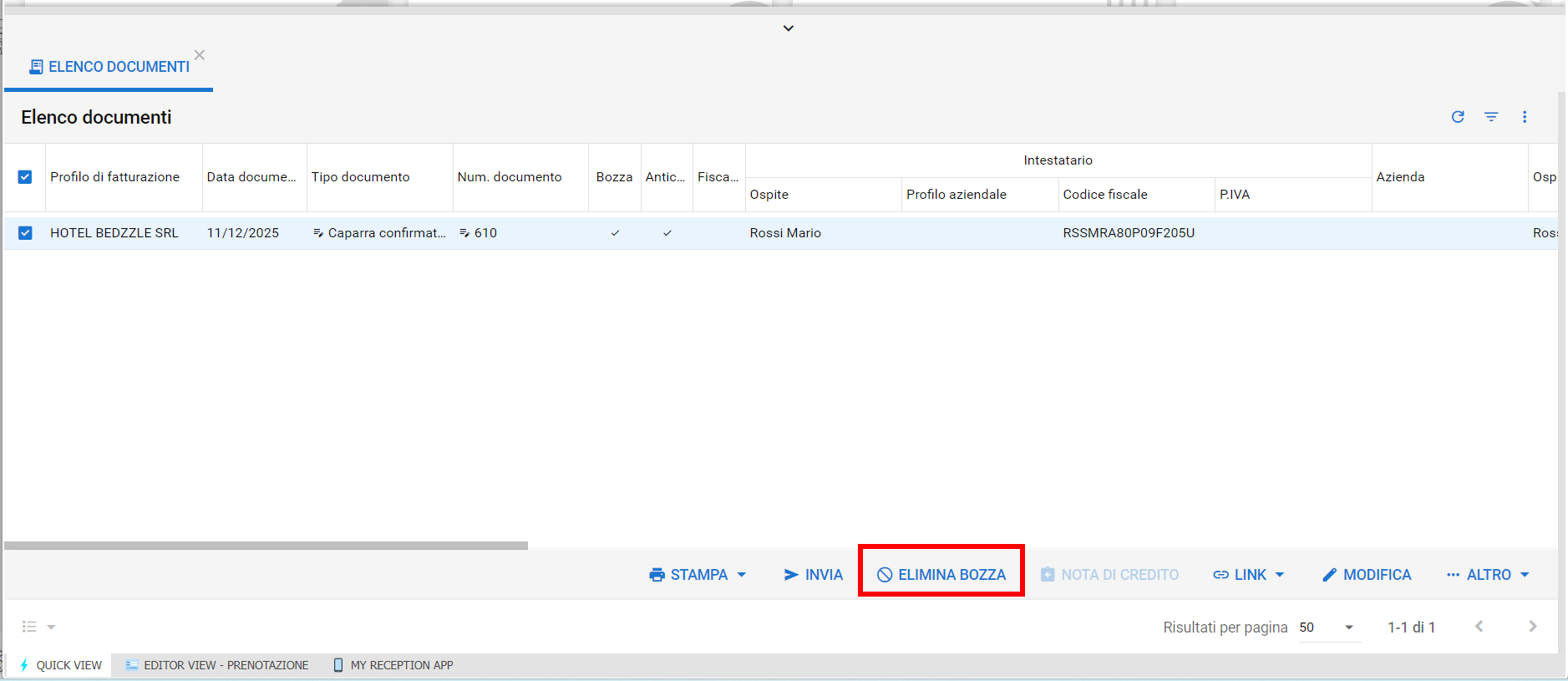Toggle the select-all header checkbox
The width and height of the screenshot is (1568, 681).
[25, 177]
